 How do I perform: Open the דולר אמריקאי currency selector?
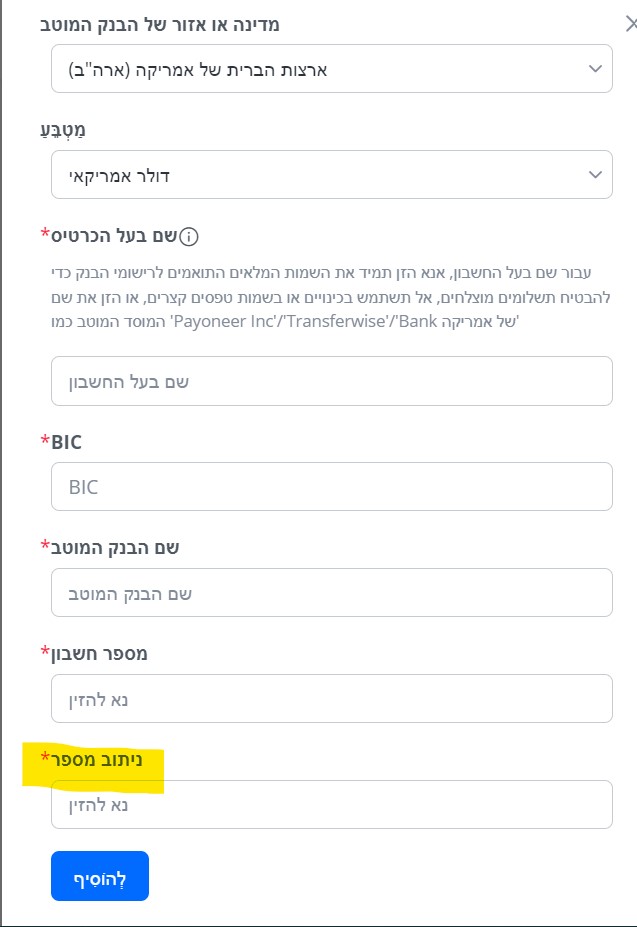tap(331, 175)
